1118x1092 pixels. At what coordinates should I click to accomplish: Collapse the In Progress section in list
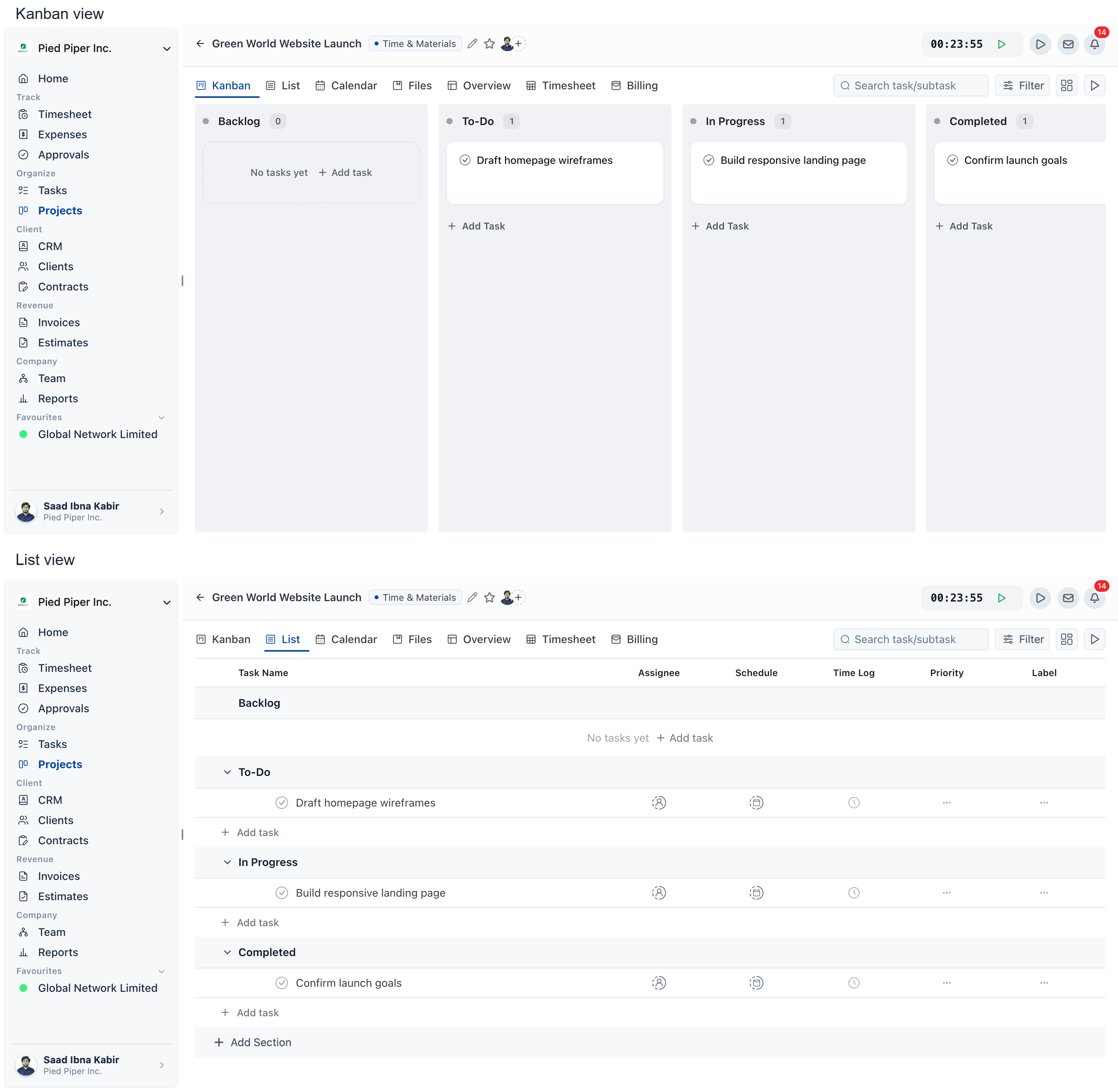click(227, 862)
